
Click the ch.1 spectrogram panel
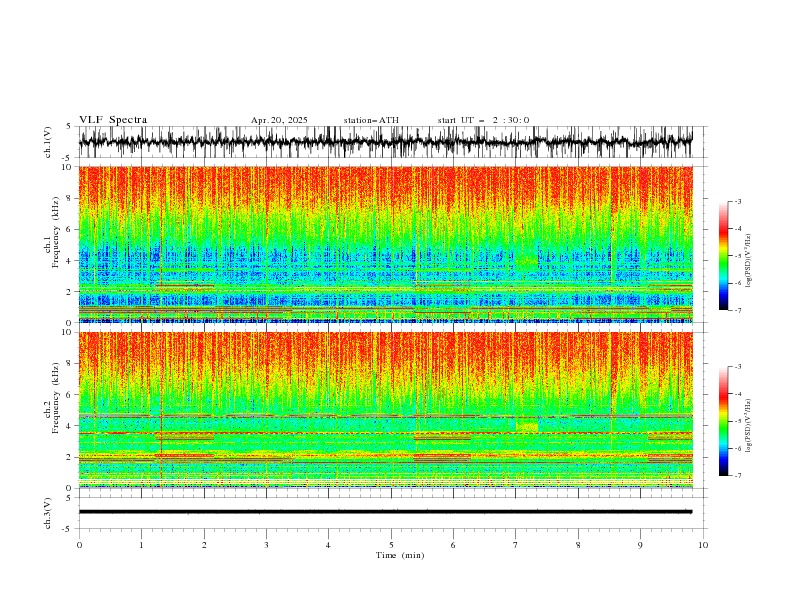pyautogui.click(x=385, y=244)
